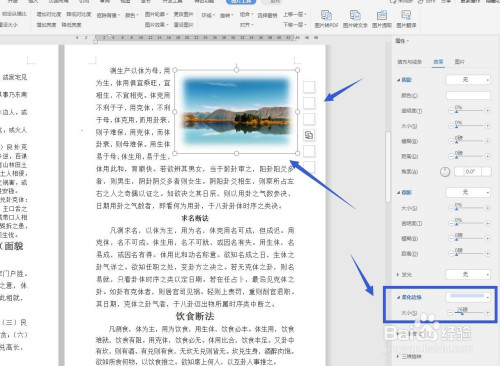500x366 pixels.
Task: Click 增加亮度 in the picture toolbar
Action: (46, 25)
